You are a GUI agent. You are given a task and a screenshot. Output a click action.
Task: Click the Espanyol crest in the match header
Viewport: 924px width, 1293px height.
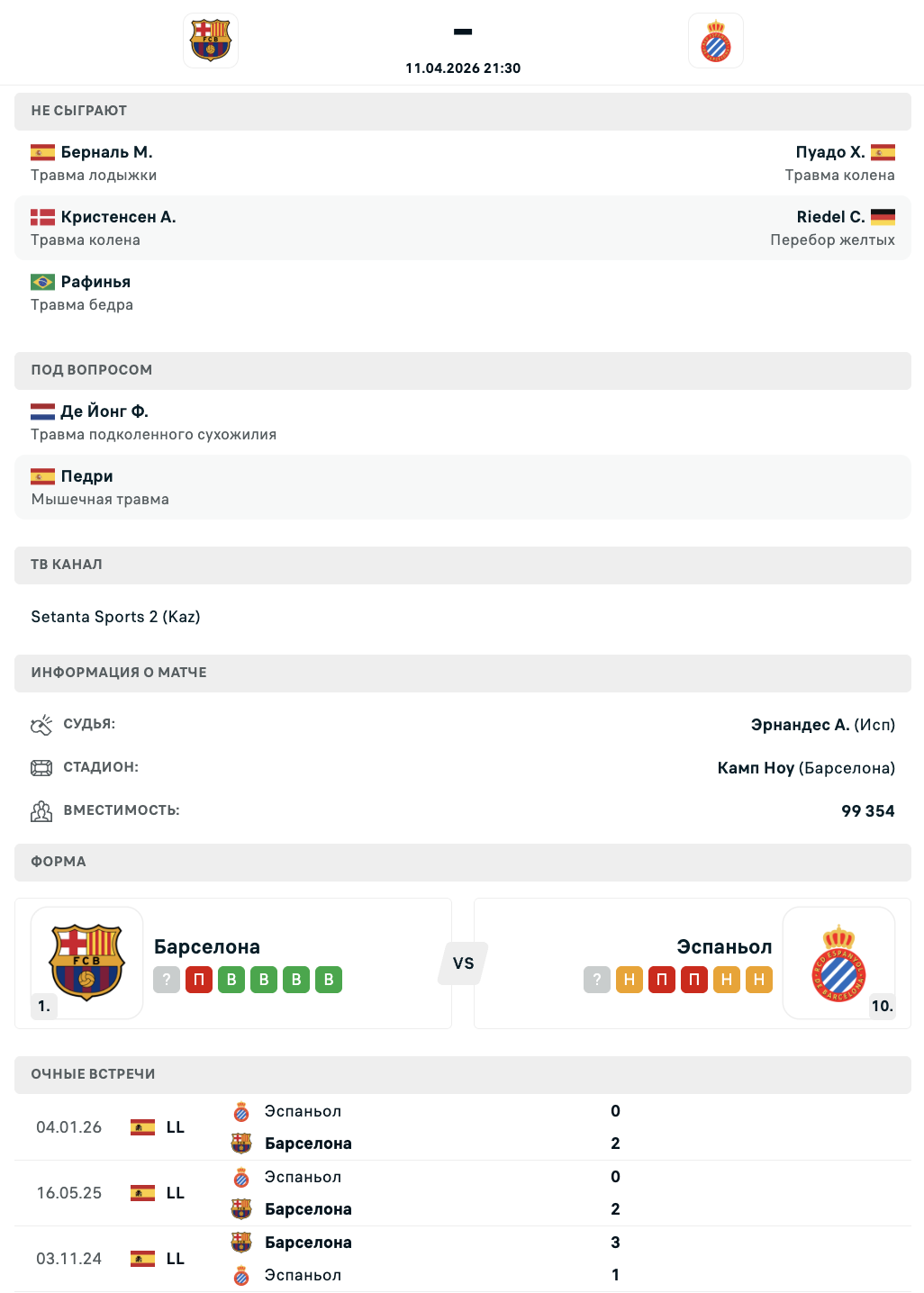coord(716,41)
